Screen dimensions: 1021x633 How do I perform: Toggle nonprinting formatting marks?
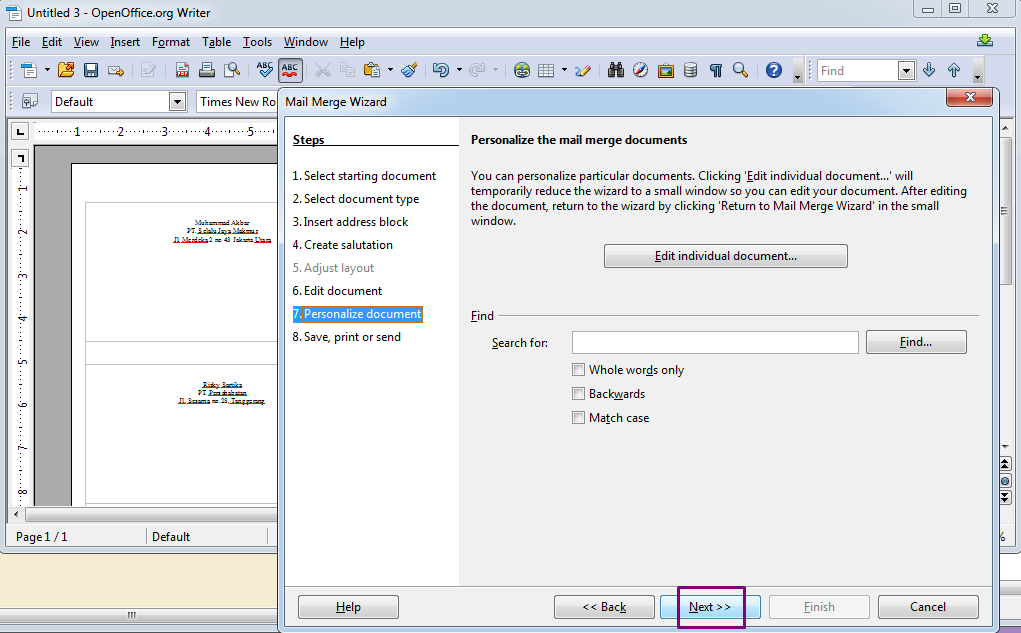(x=716, y=71)
